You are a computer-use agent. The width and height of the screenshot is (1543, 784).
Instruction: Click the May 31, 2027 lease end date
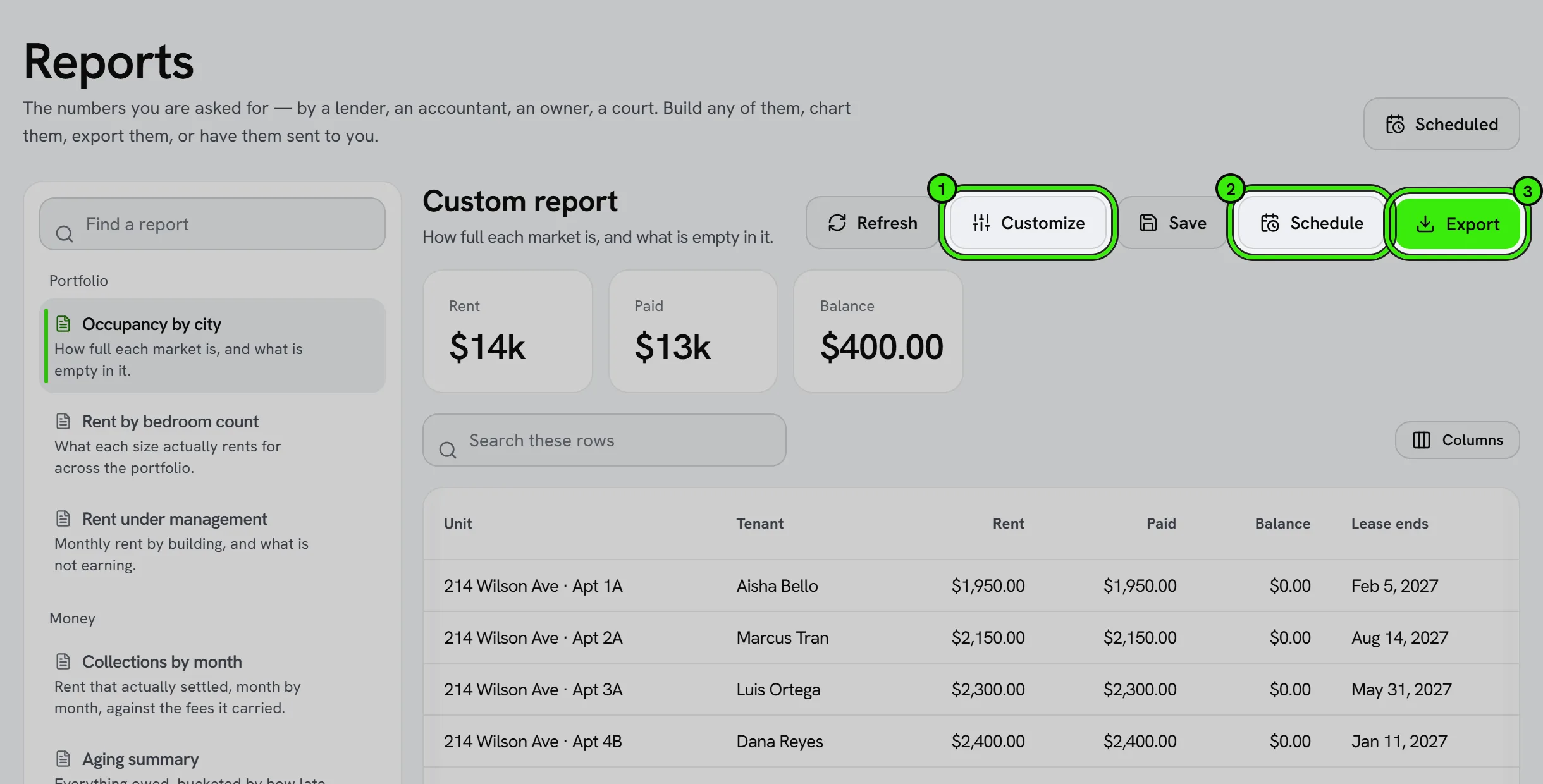click(x=1401, y=690)
